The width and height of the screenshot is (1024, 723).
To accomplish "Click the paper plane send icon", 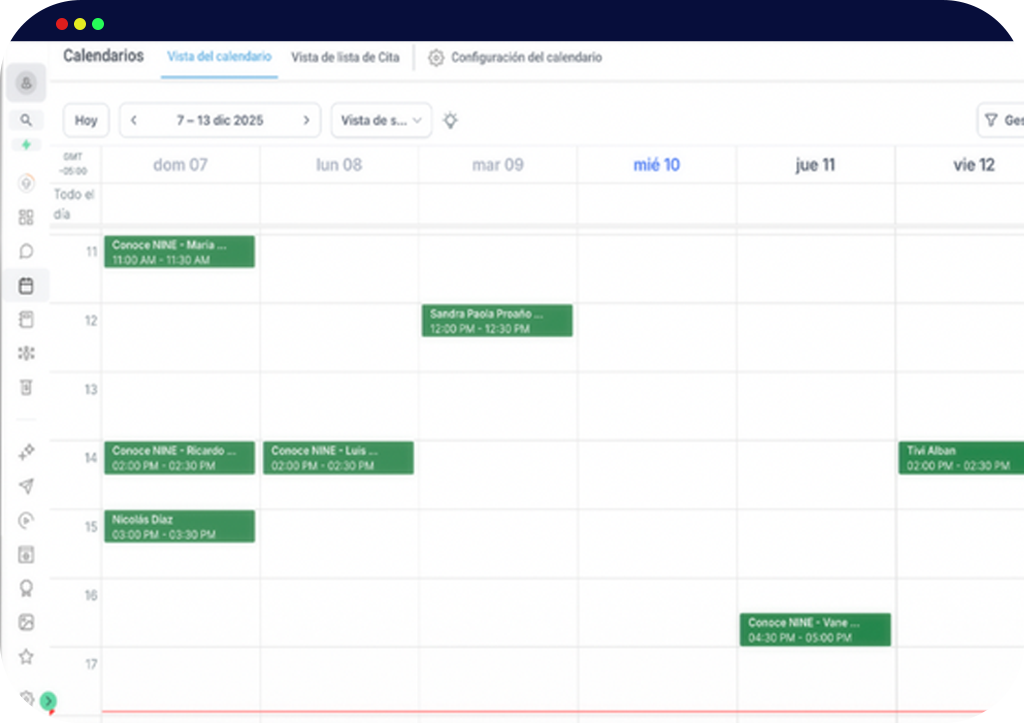I will [26, 486].
